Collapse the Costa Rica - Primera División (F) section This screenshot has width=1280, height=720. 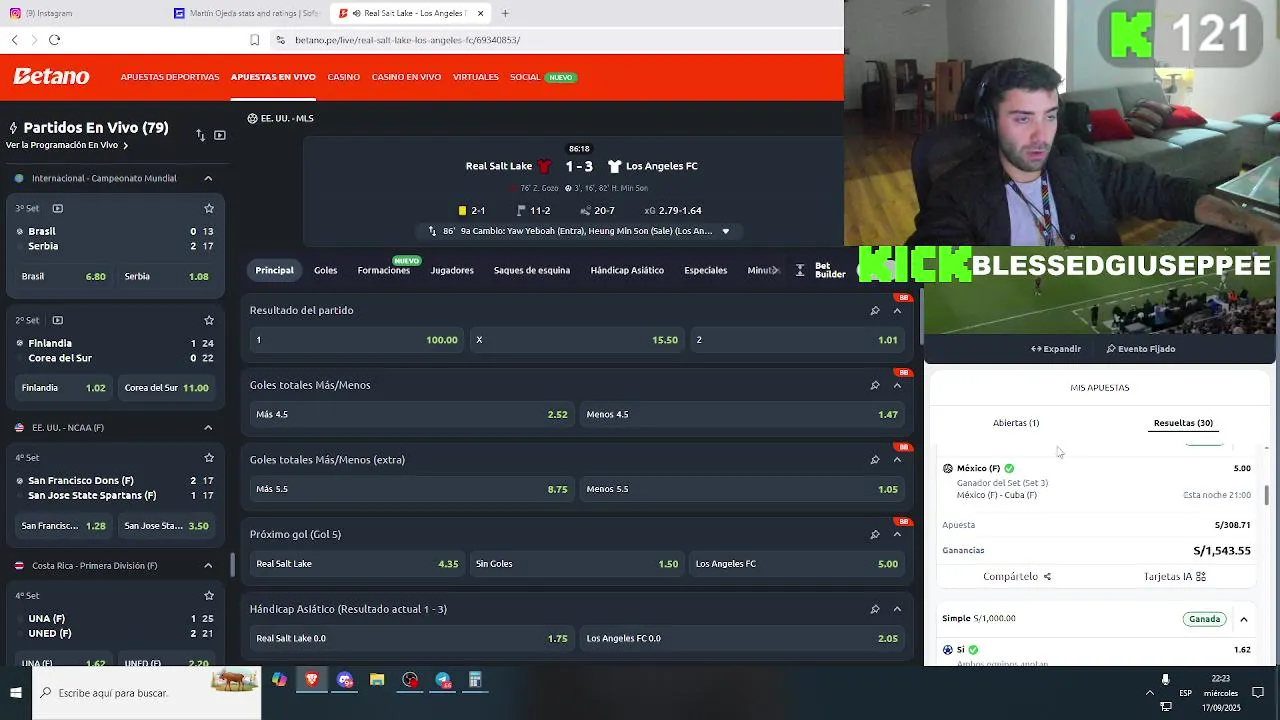208,565
